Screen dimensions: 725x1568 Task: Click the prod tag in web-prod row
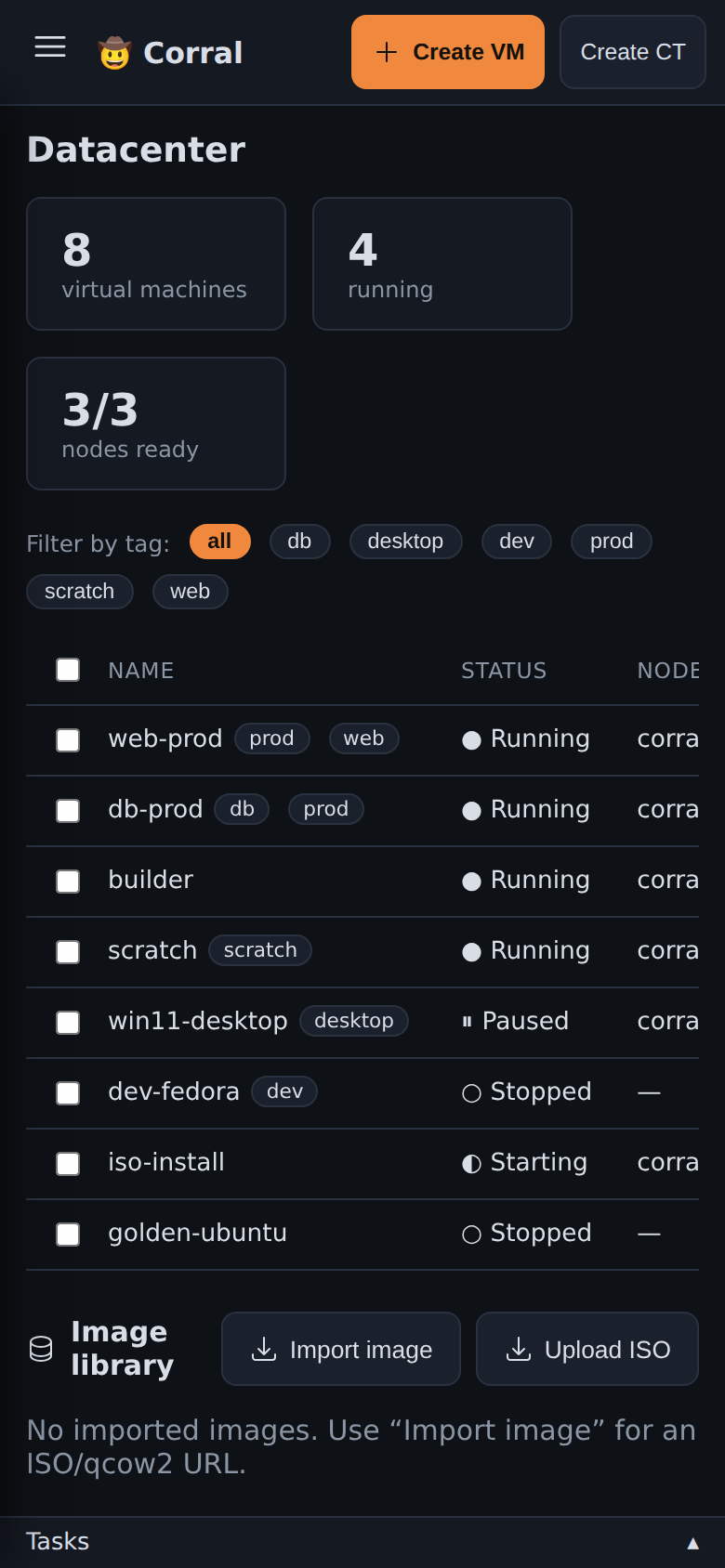coord(272,738)
